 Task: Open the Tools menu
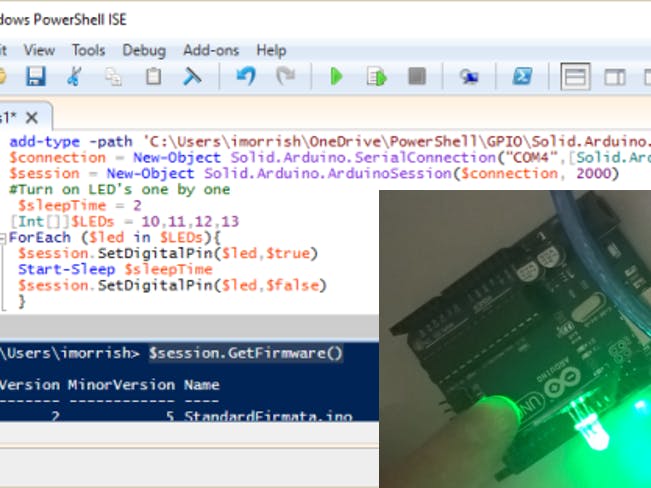point(88,51)
